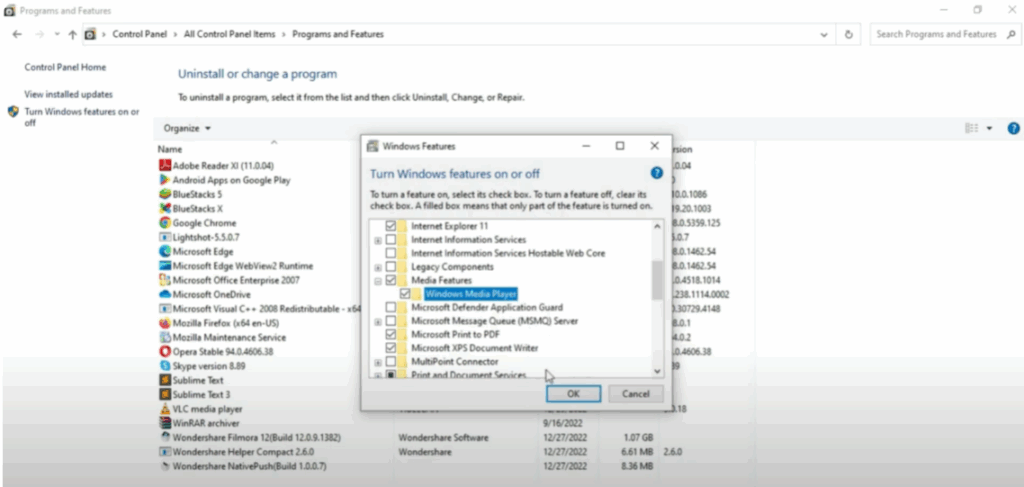The width and height of the screenshot is (1024, 487).
Task: Click the Lightshot-5.5.0.7 icon
Action: [x=165, y=238]
